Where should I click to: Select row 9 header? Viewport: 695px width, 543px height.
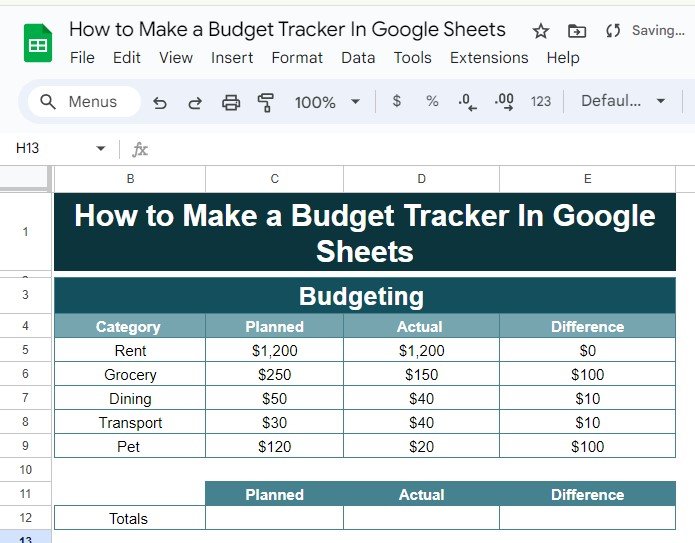pos(25,445)
